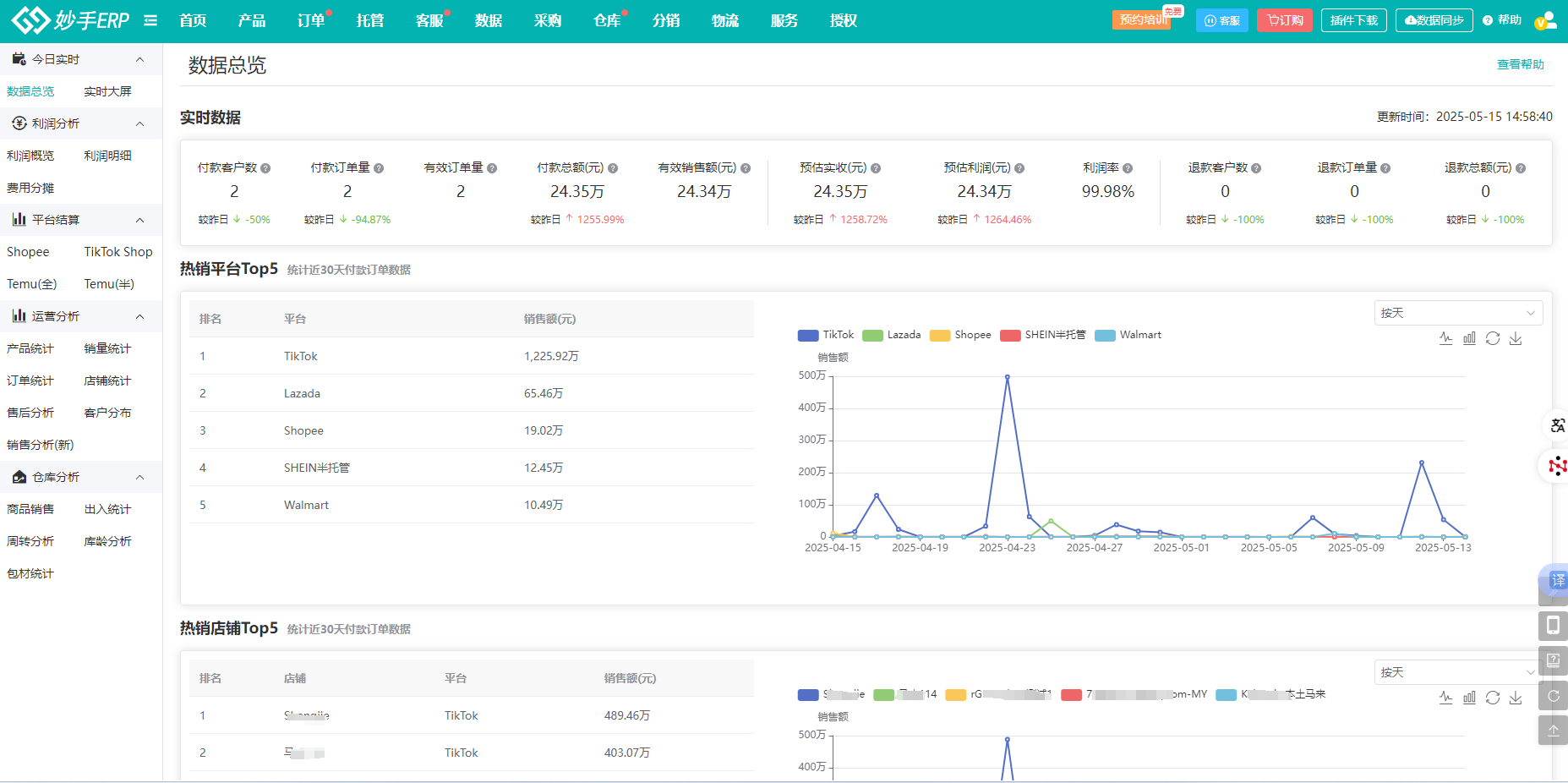1568x783 pixels.
Task: Download the platform Top5 chart image
Action: 1516,338
